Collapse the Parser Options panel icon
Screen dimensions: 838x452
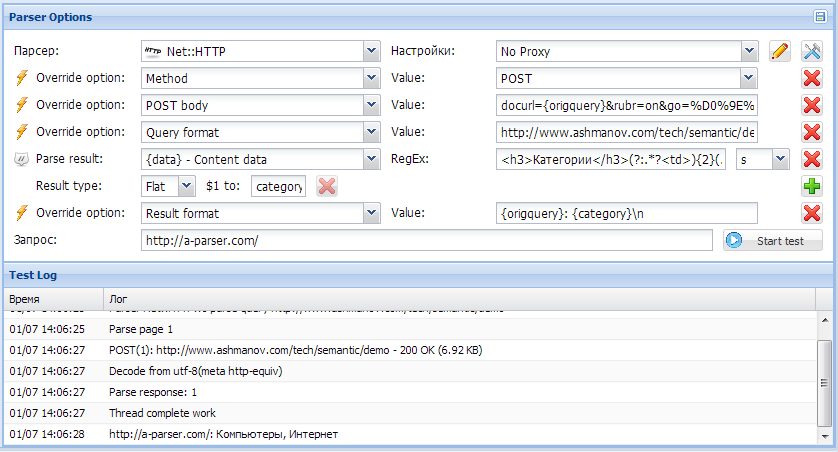click(820, 17)
